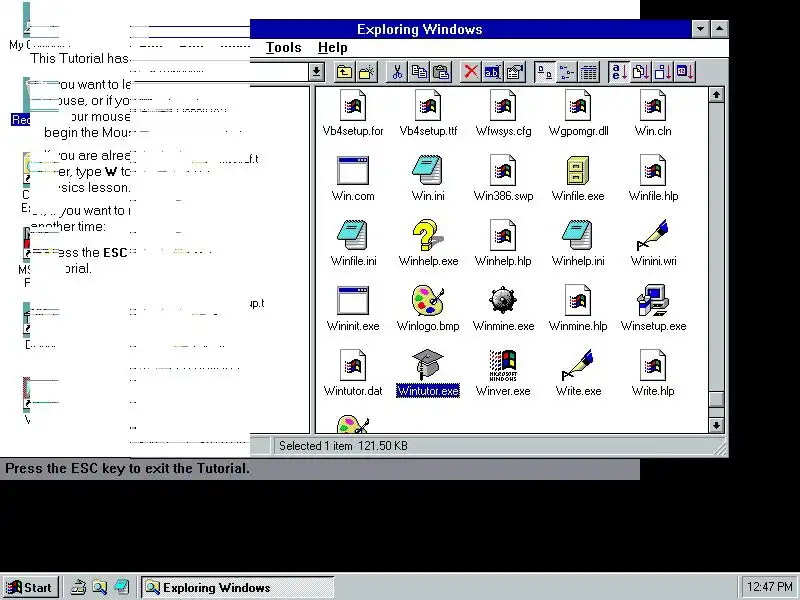This screenshot has width=800, height=600.
Task: Select the Winmine.exe minesweeper icon
Action: pyautogui.click(x=503, y=309)
